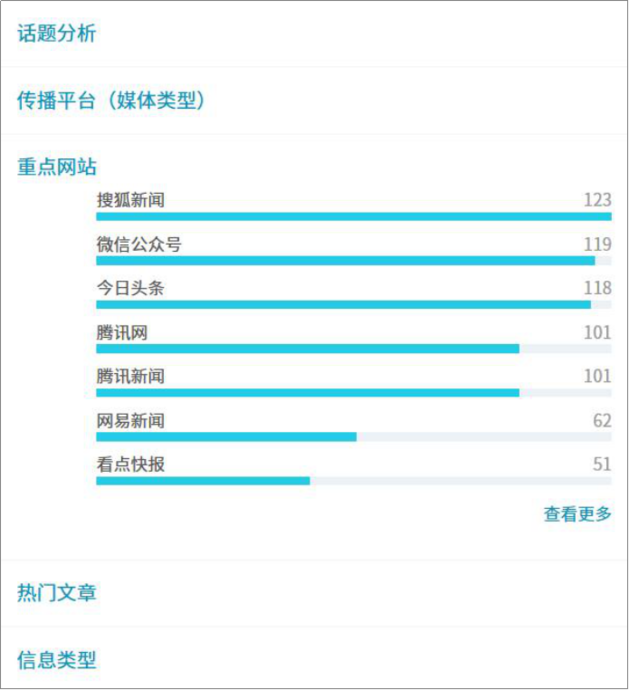Click the 网易新闻 progress bar
The image size is (629, 690).
[x=354, y=437]
